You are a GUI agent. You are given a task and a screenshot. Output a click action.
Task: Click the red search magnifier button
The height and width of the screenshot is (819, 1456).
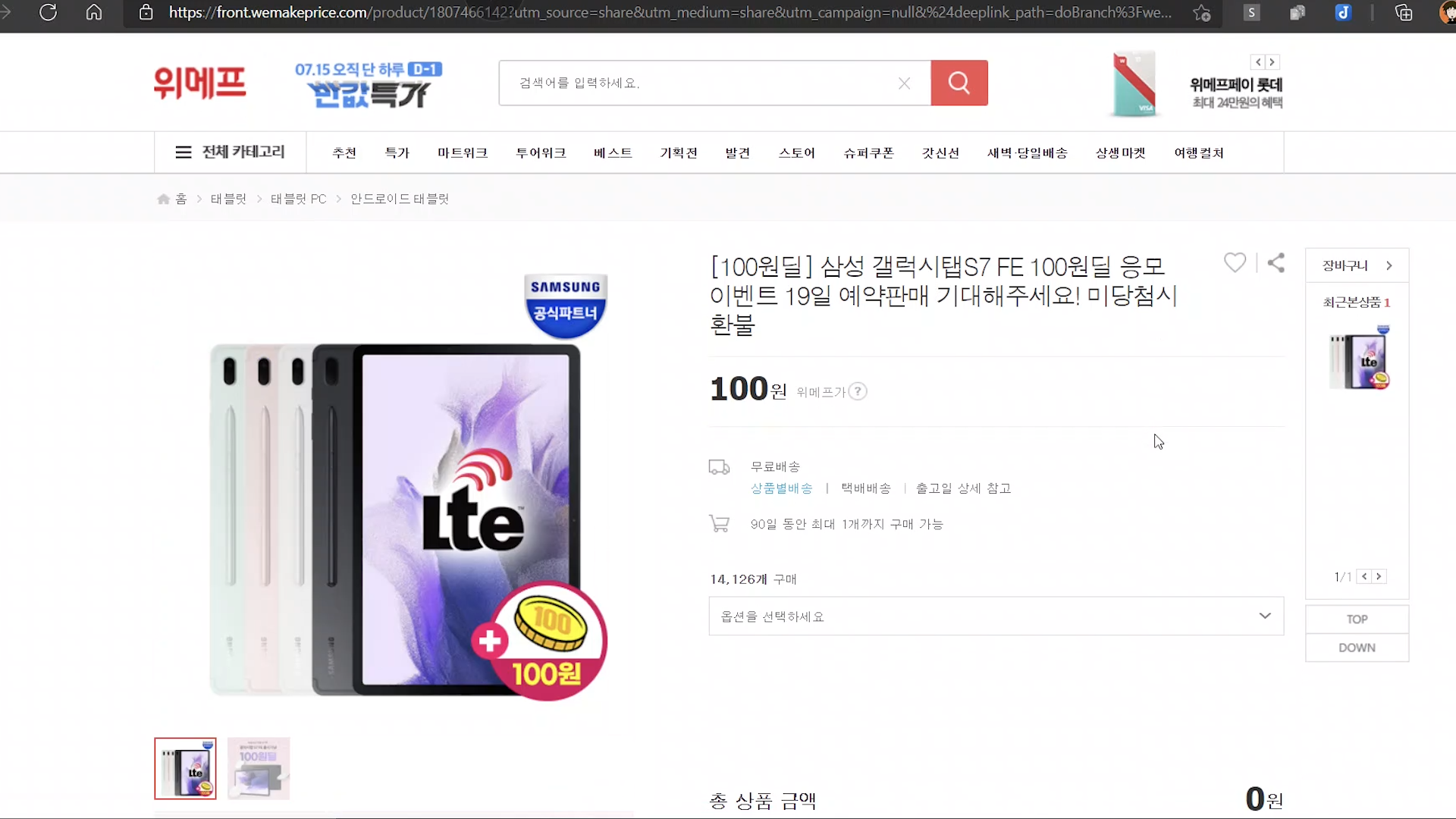click(959, 83)
